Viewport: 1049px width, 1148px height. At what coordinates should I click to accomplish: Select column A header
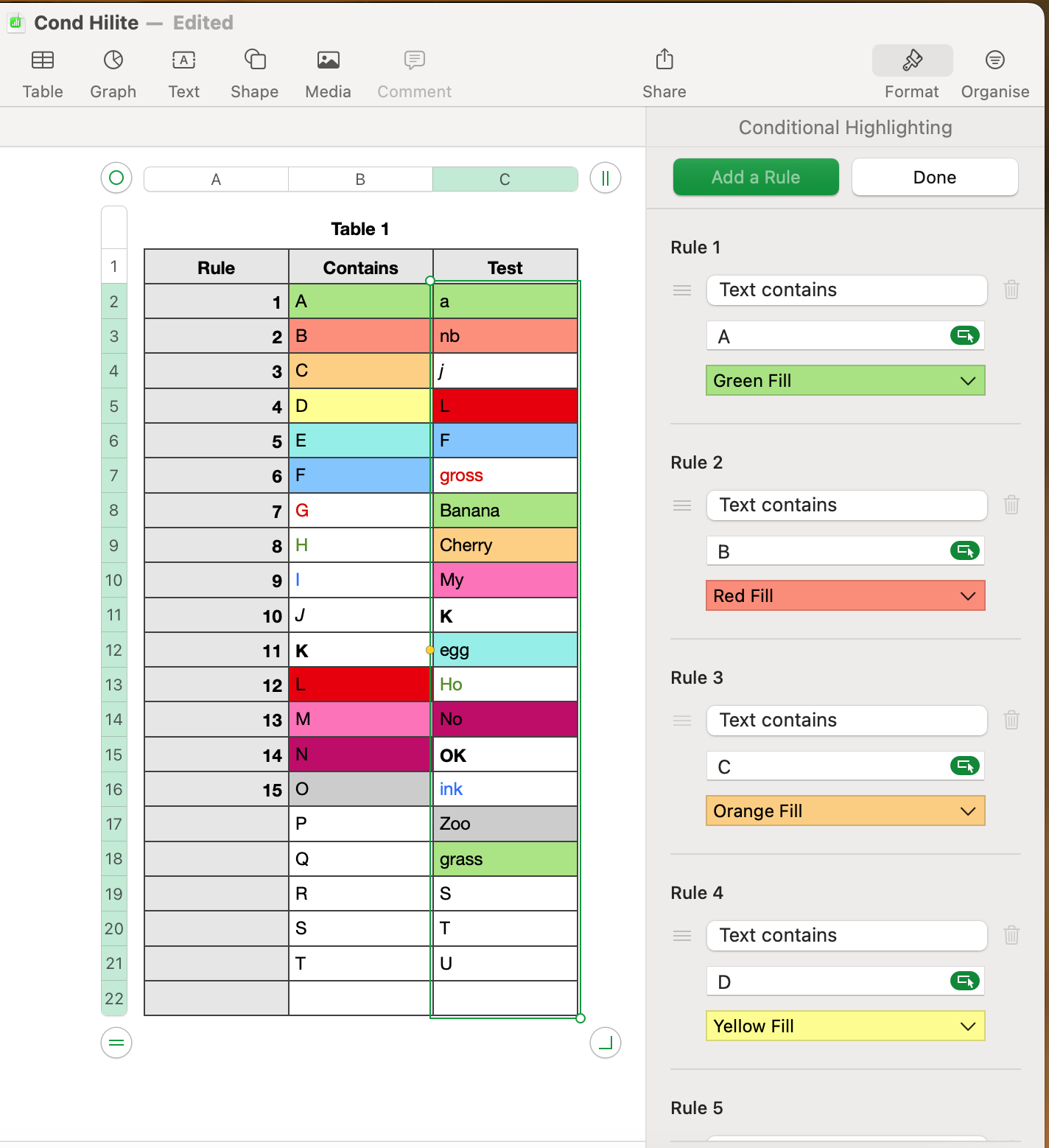[x=216, y=179]
